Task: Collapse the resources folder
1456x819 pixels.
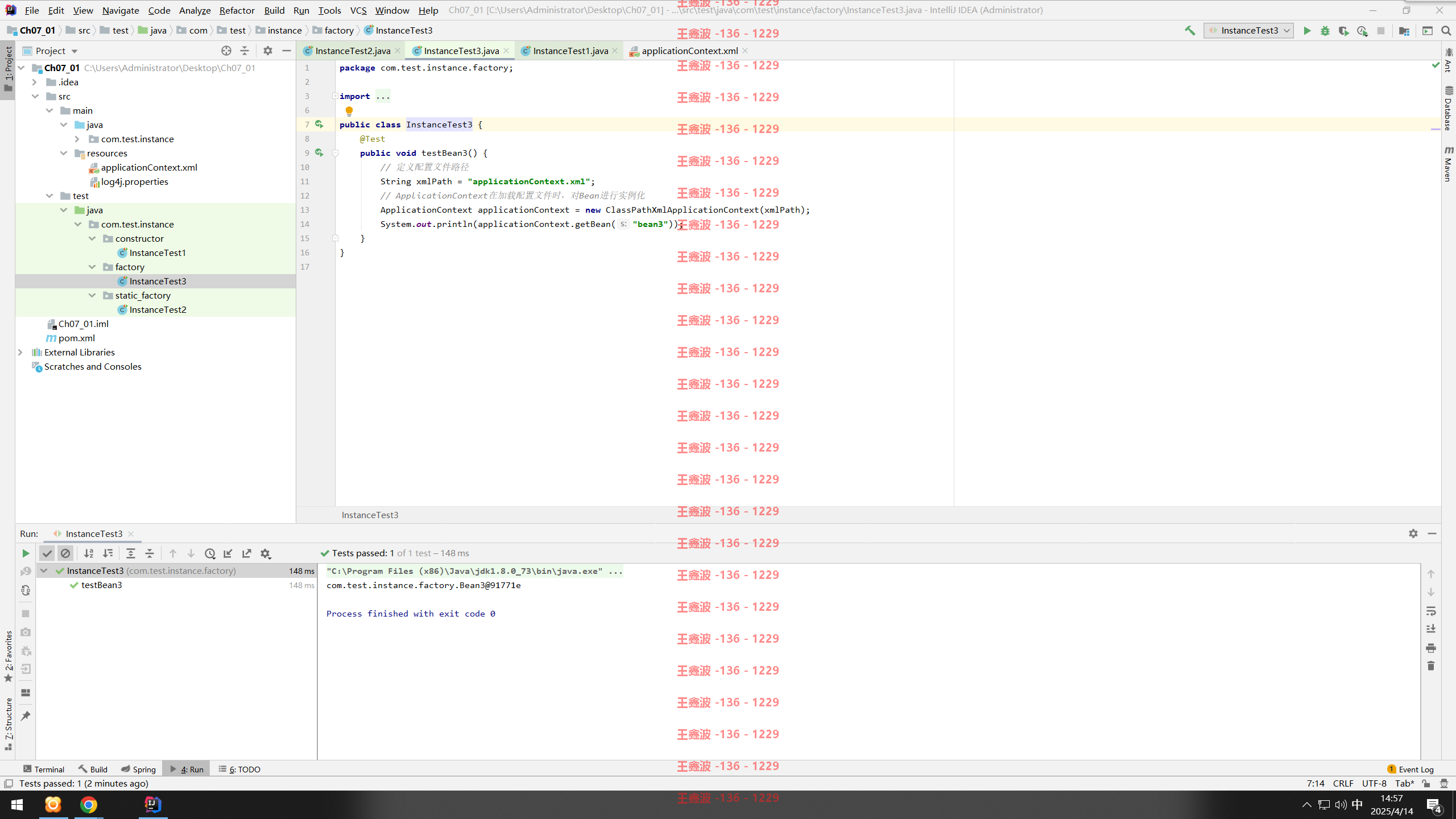Action: [64, 153]
